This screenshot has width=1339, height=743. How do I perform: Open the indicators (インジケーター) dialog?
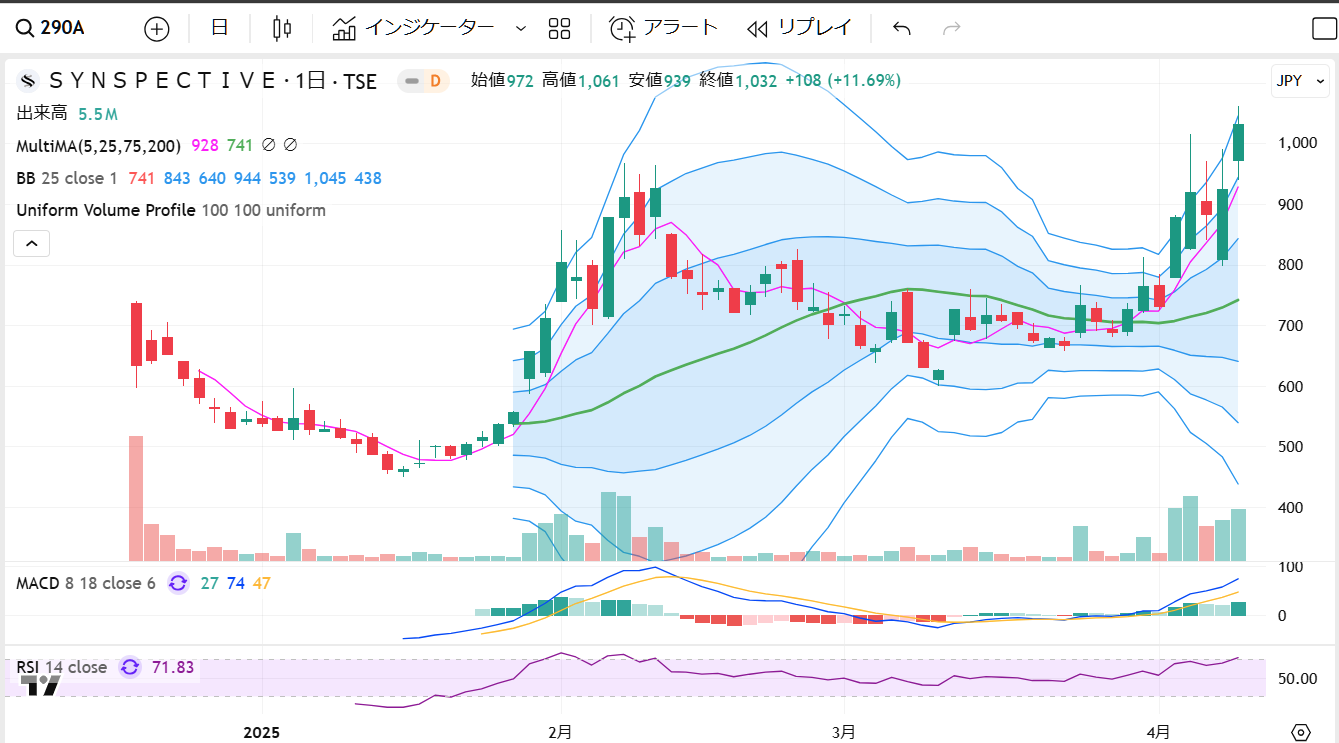[414, 28]
